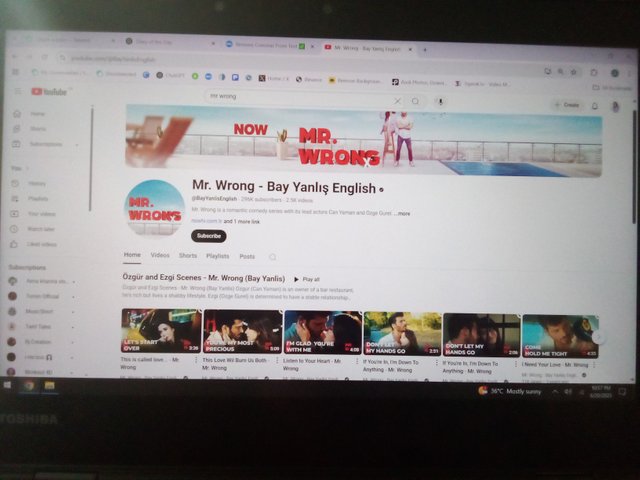Open the account avatar menu
Viewport: 640px width, 480px height.
(x=616, y=107)
